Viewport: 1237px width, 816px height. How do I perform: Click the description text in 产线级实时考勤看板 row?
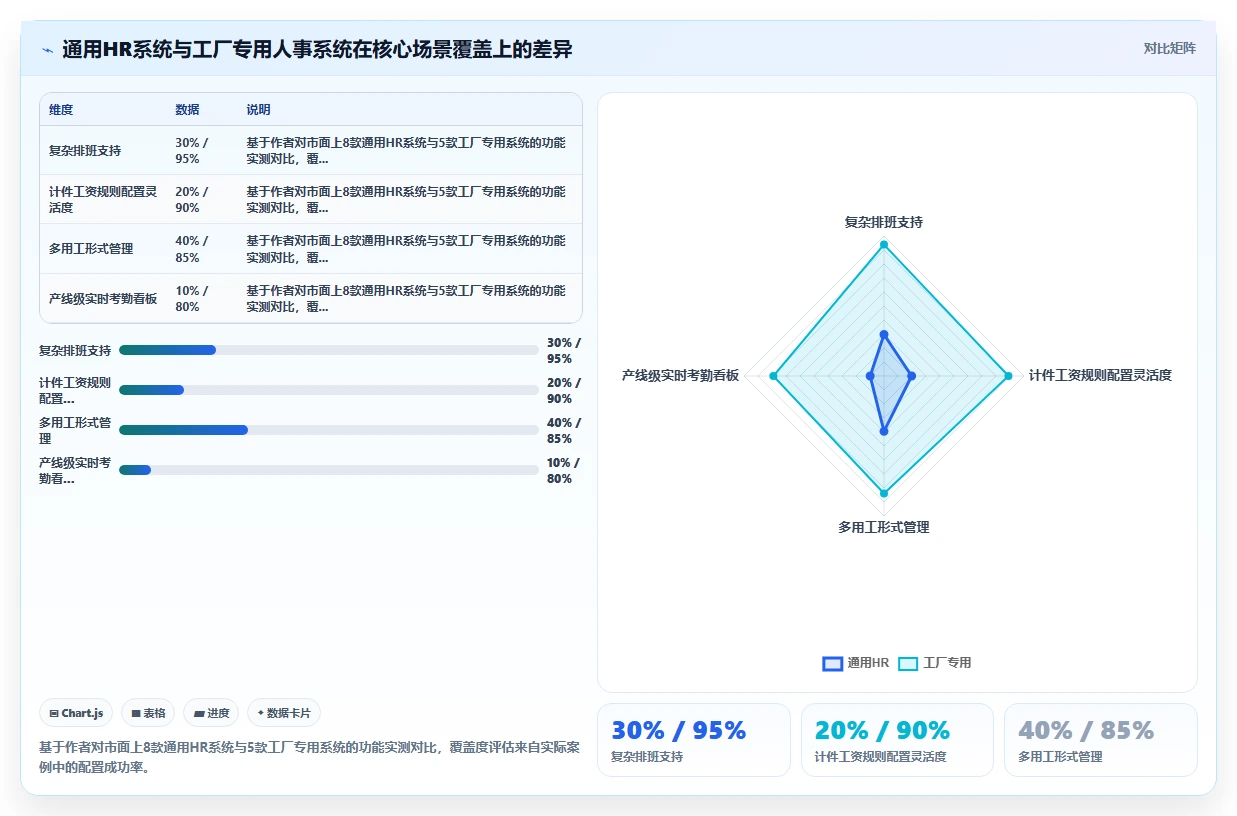point(406,299)
